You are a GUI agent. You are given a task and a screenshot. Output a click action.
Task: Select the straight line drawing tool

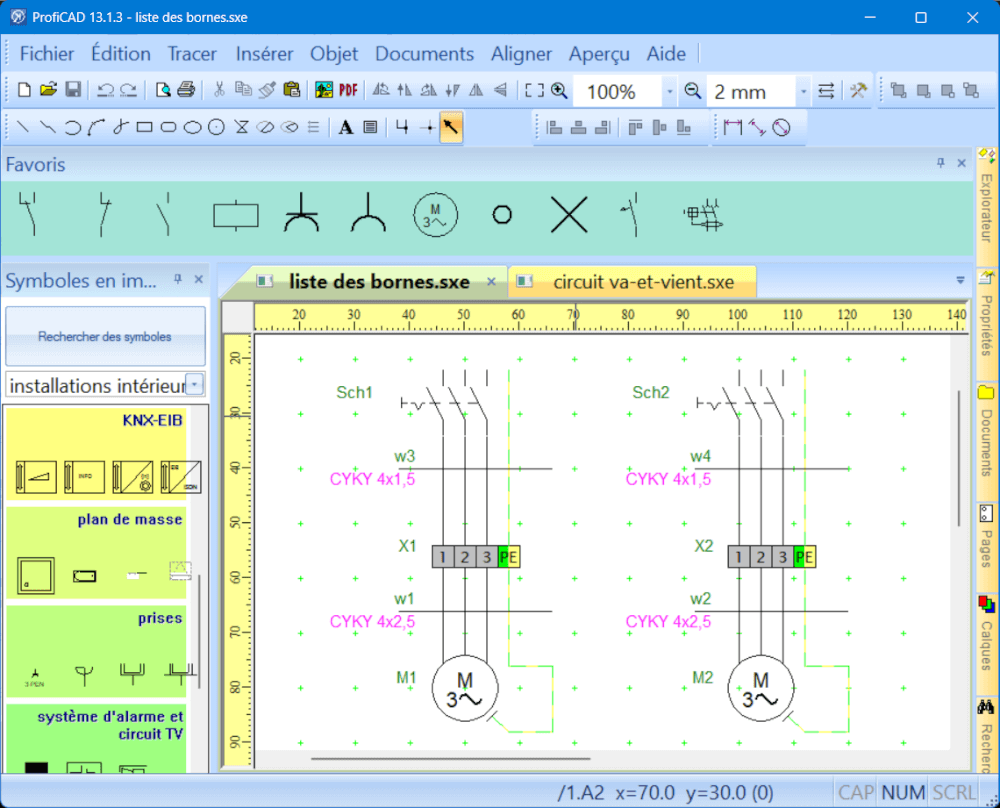coord(22,127)
